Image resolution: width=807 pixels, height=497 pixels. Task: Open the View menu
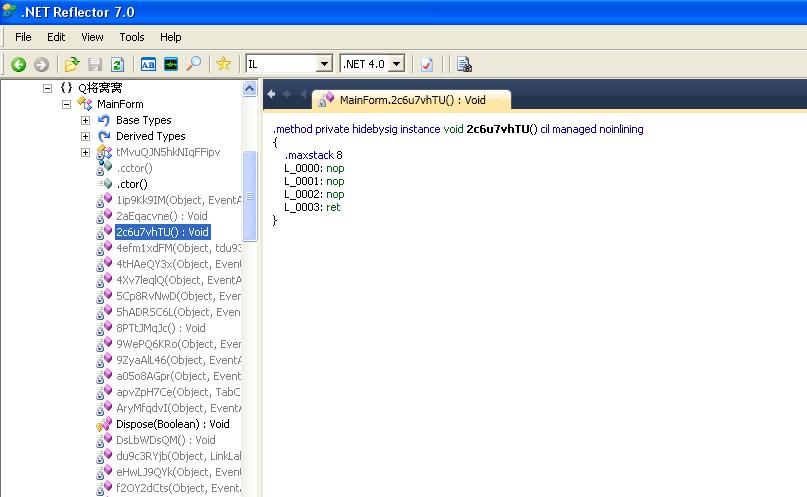[92, 37]
